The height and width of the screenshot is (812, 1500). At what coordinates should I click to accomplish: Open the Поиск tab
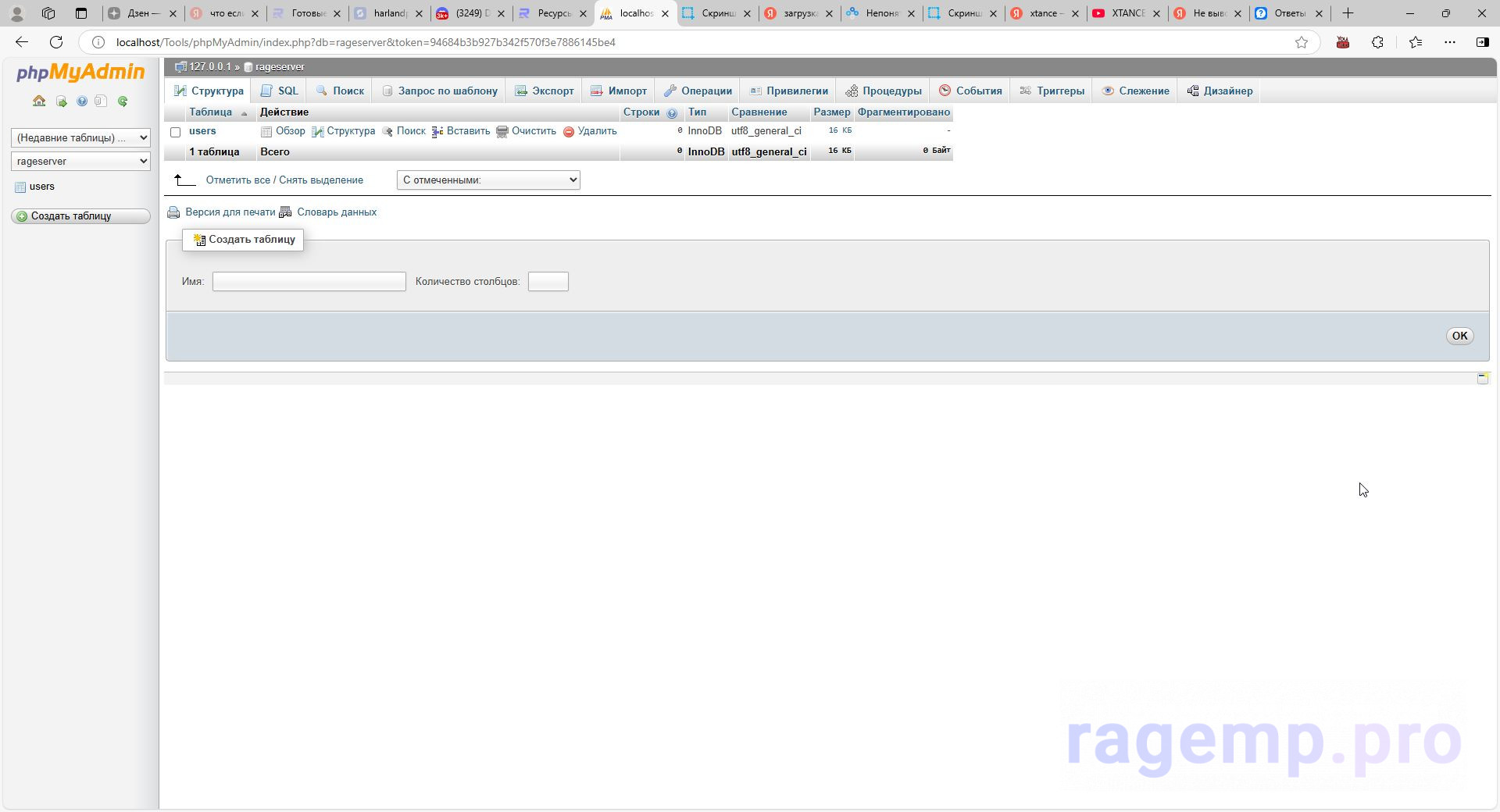[x=339, y=91]
